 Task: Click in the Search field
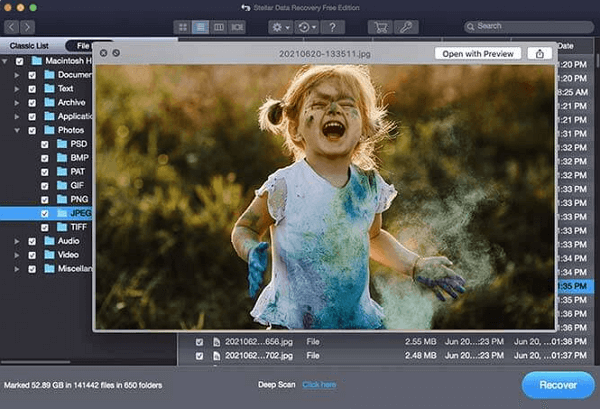pos(530,26)
